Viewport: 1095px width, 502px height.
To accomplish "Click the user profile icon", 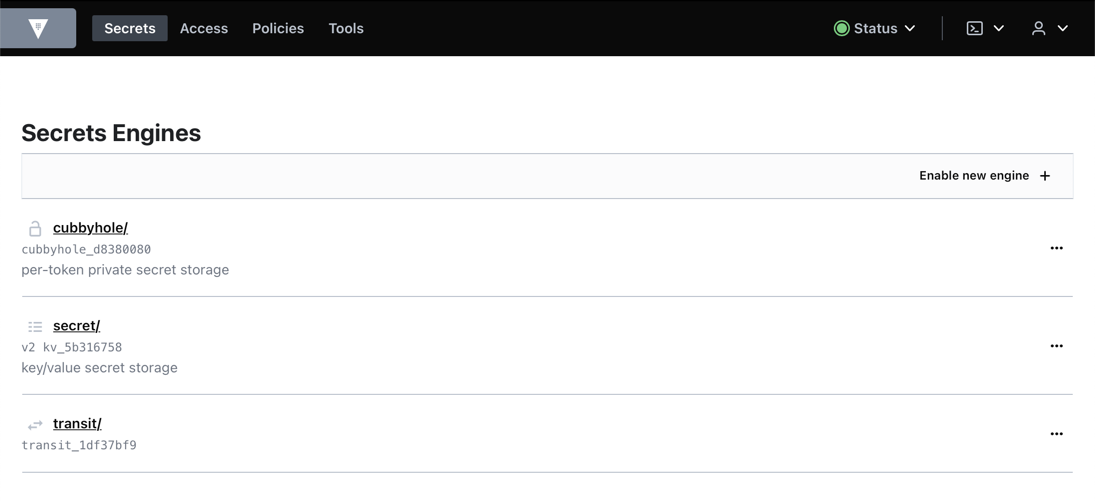I will click(1039, 28).
